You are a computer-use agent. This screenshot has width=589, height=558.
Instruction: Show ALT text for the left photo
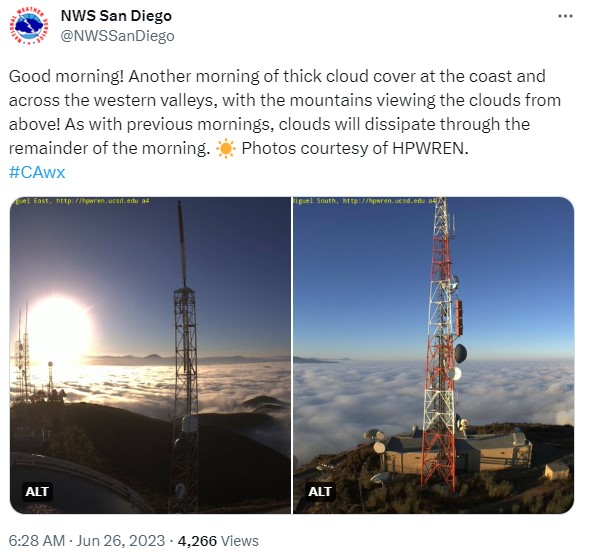pyautogui.click(x=37, y=491)
